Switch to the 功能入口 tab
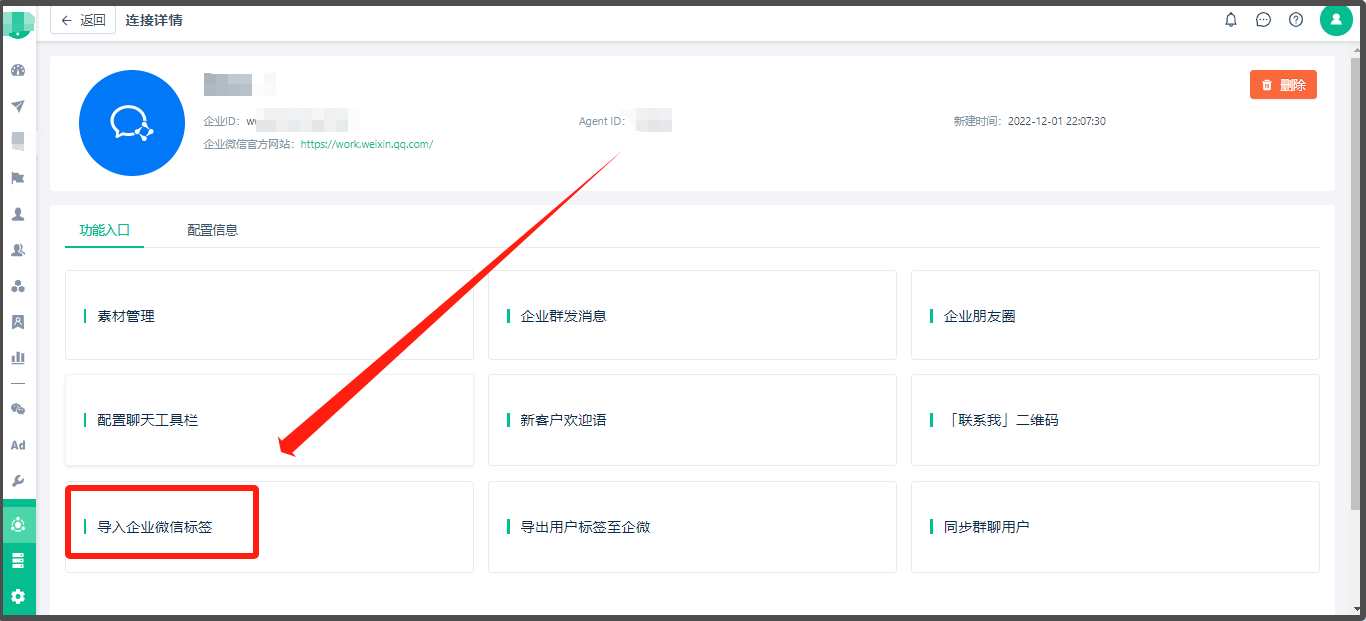 point(105,230)
